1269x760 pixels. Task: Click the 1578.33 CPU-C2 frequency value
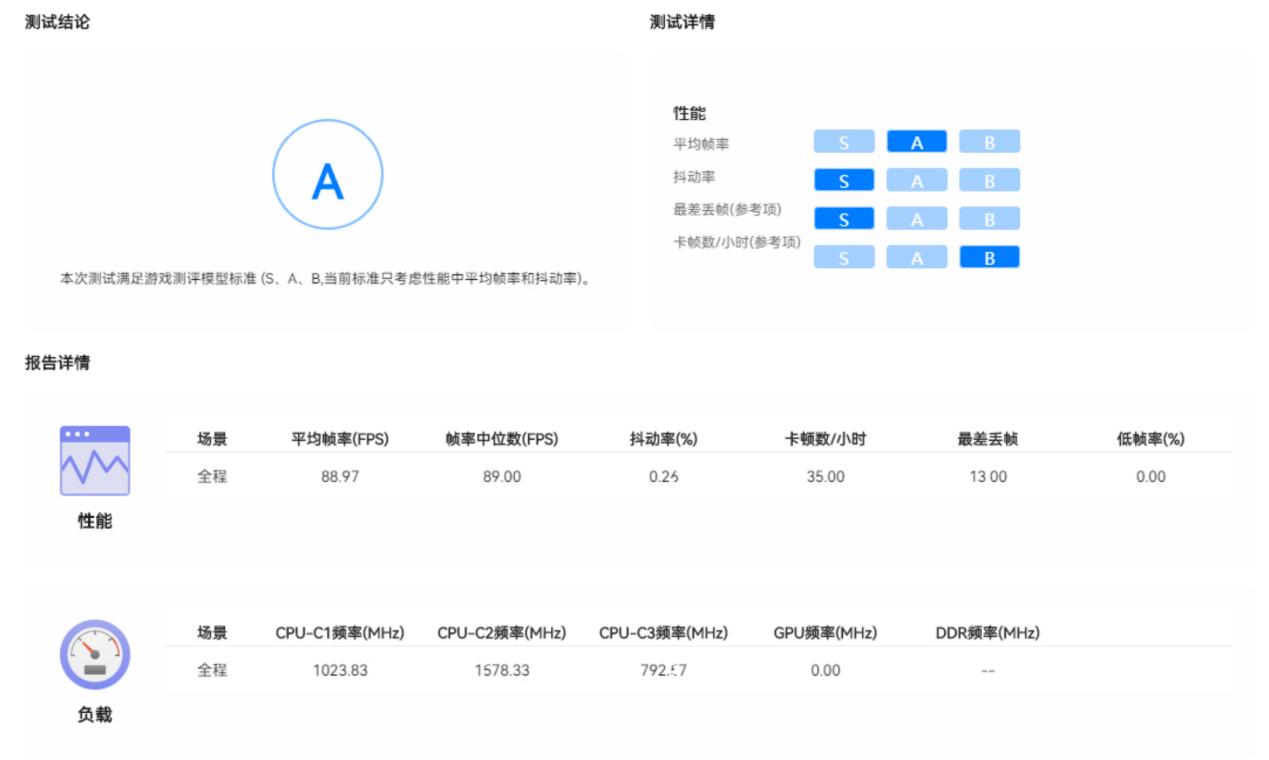tap(502, 671)
